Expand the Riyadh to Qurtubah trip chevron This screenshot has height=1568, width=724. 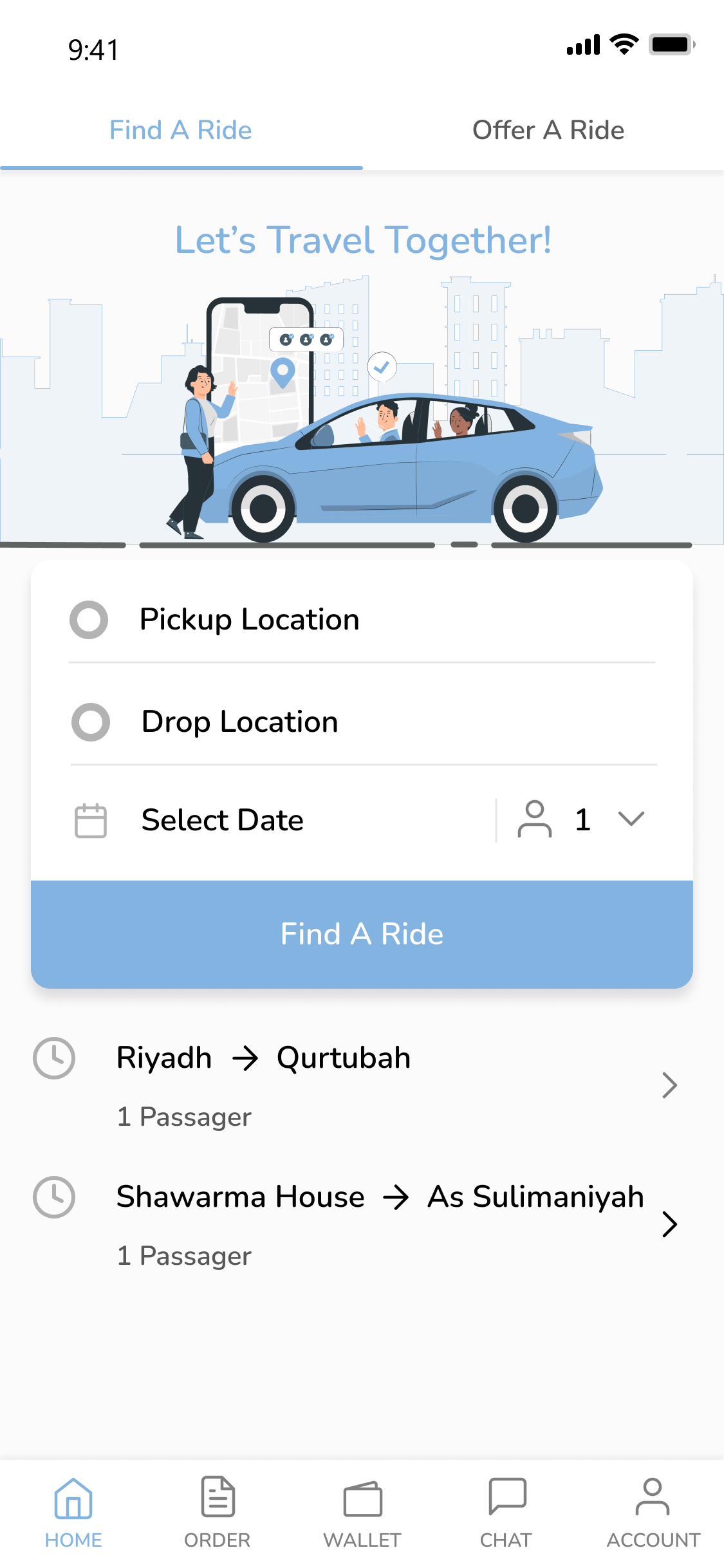(x=669, y=1085)
